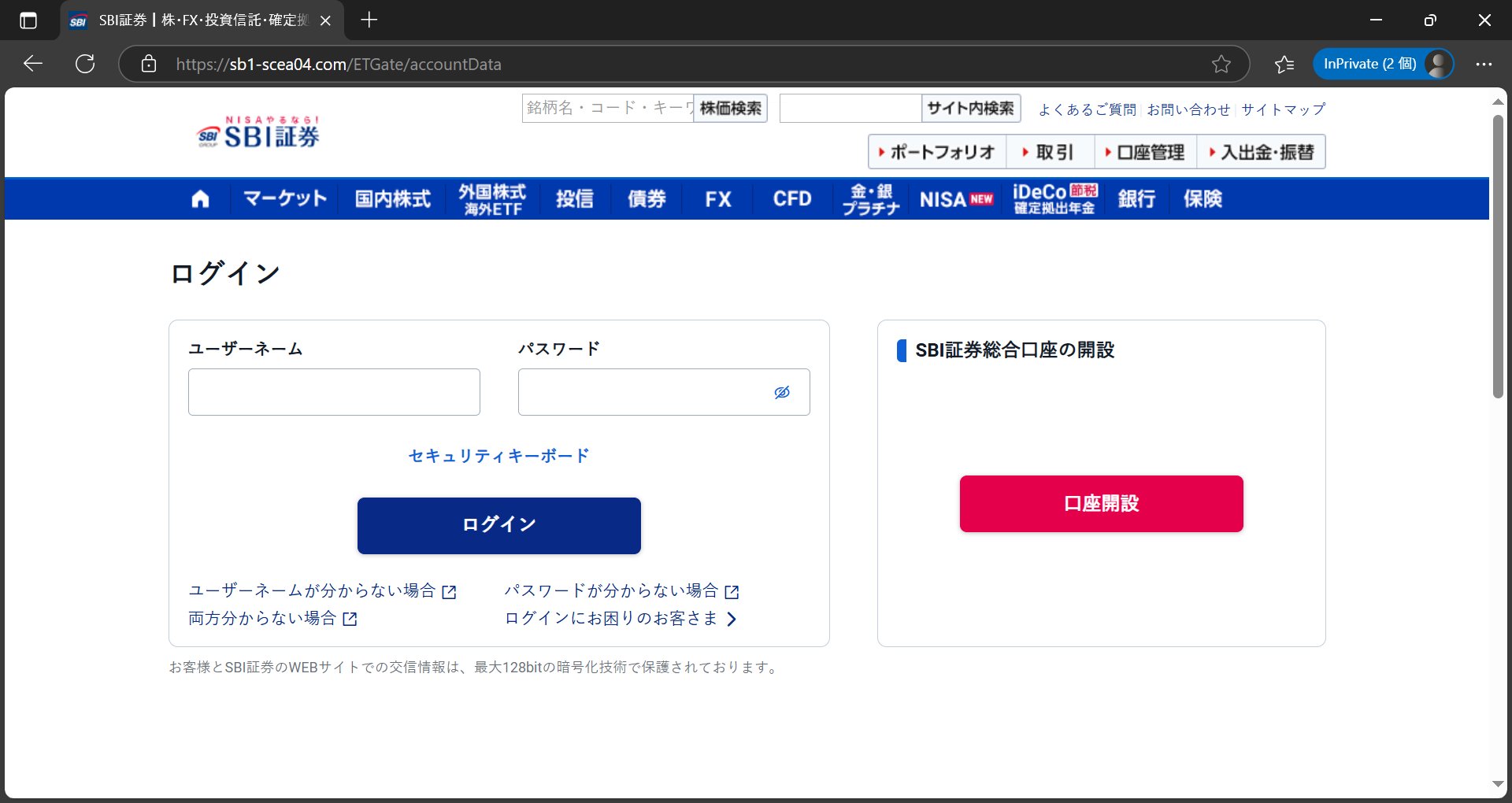Open the 保険 menu
This screenshot has height=803, width=1512.
[1203, 198]
